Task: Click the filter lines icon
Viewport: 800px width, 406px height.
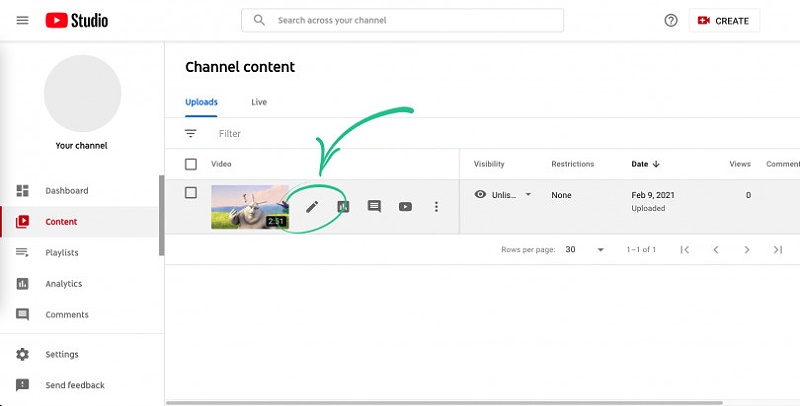Action: [x=191, y=133]
